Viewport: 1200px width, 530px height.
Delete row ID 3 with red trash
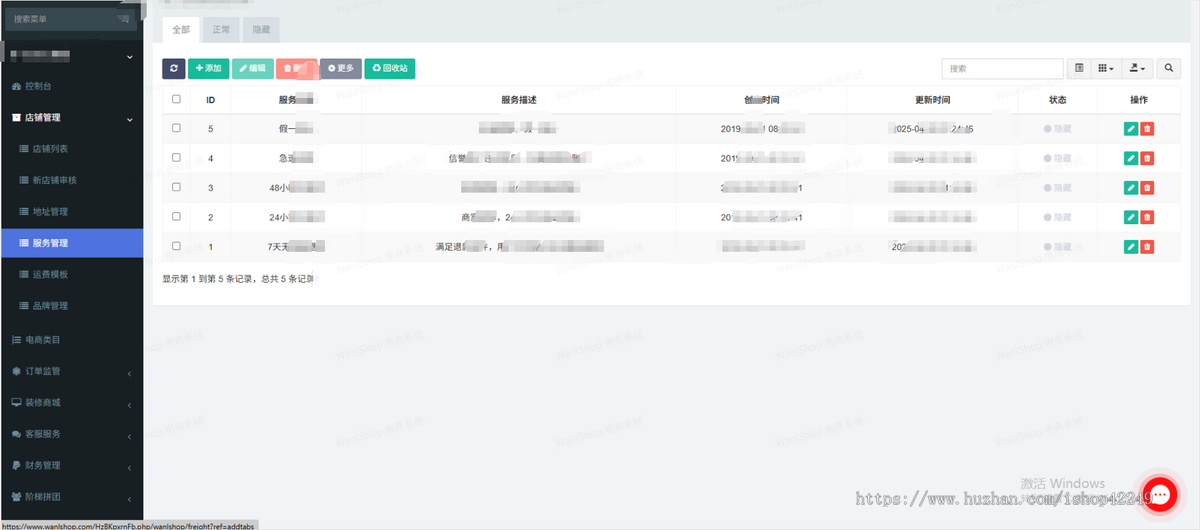click(1147, 187)
